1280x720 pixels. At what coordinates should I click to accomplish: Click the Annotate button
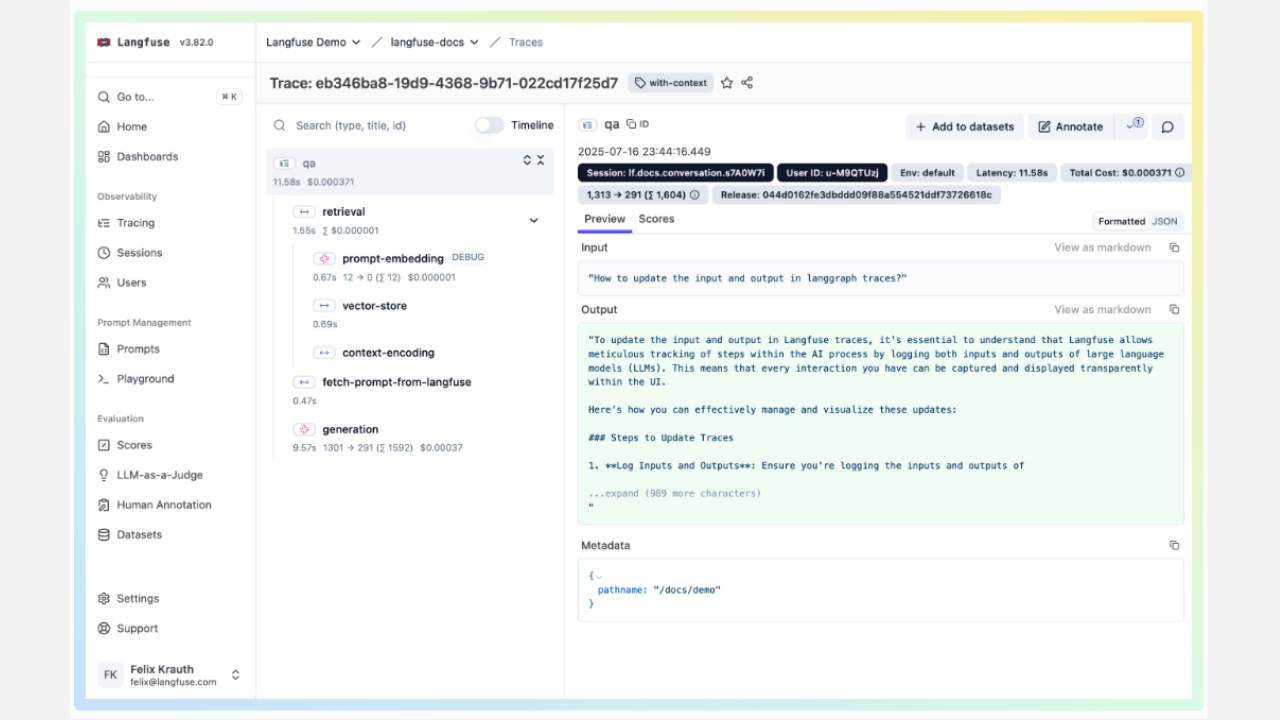tap(1070, 127)
